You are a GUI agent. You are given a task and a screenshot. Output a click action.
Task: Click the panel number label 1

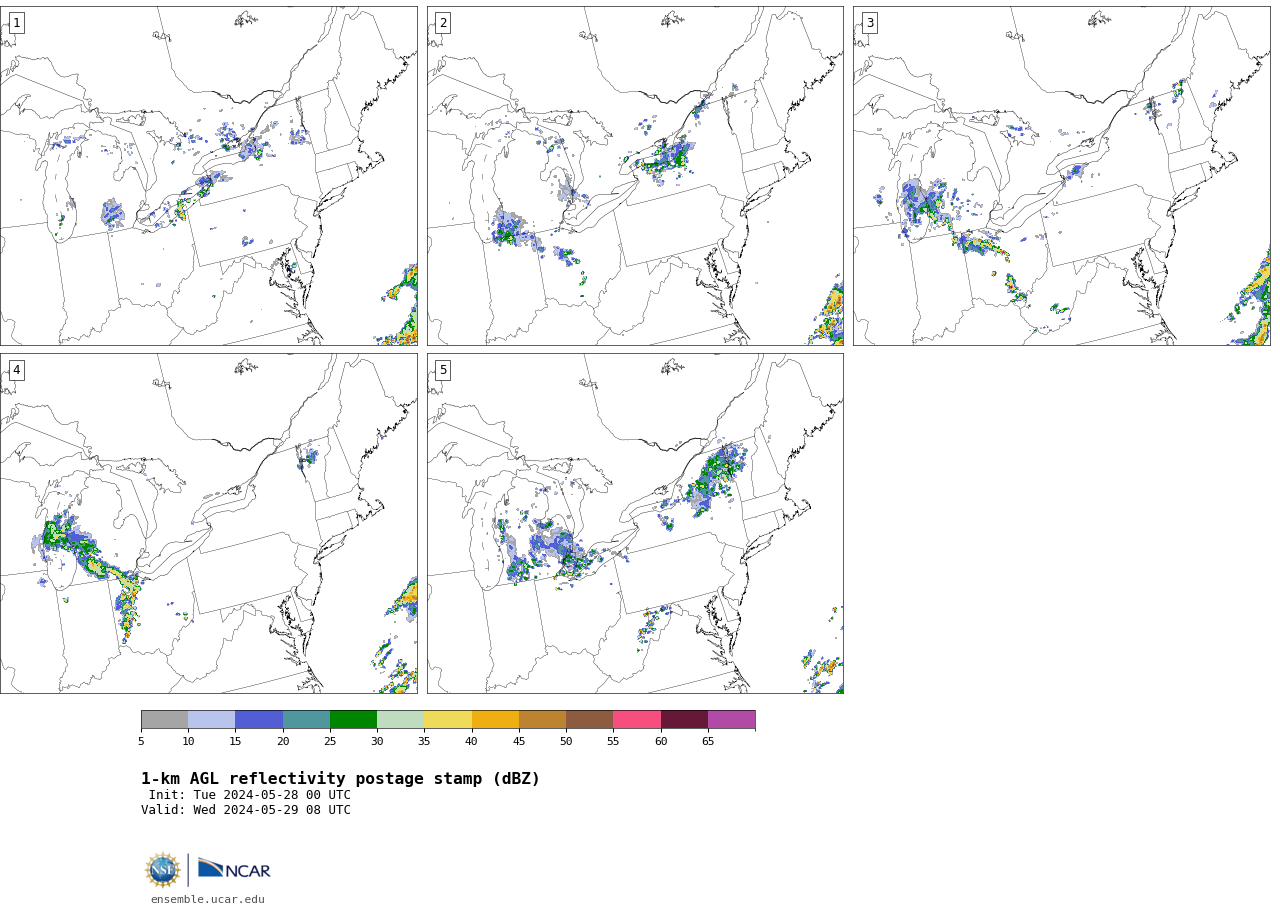click(x=16, y=23)
